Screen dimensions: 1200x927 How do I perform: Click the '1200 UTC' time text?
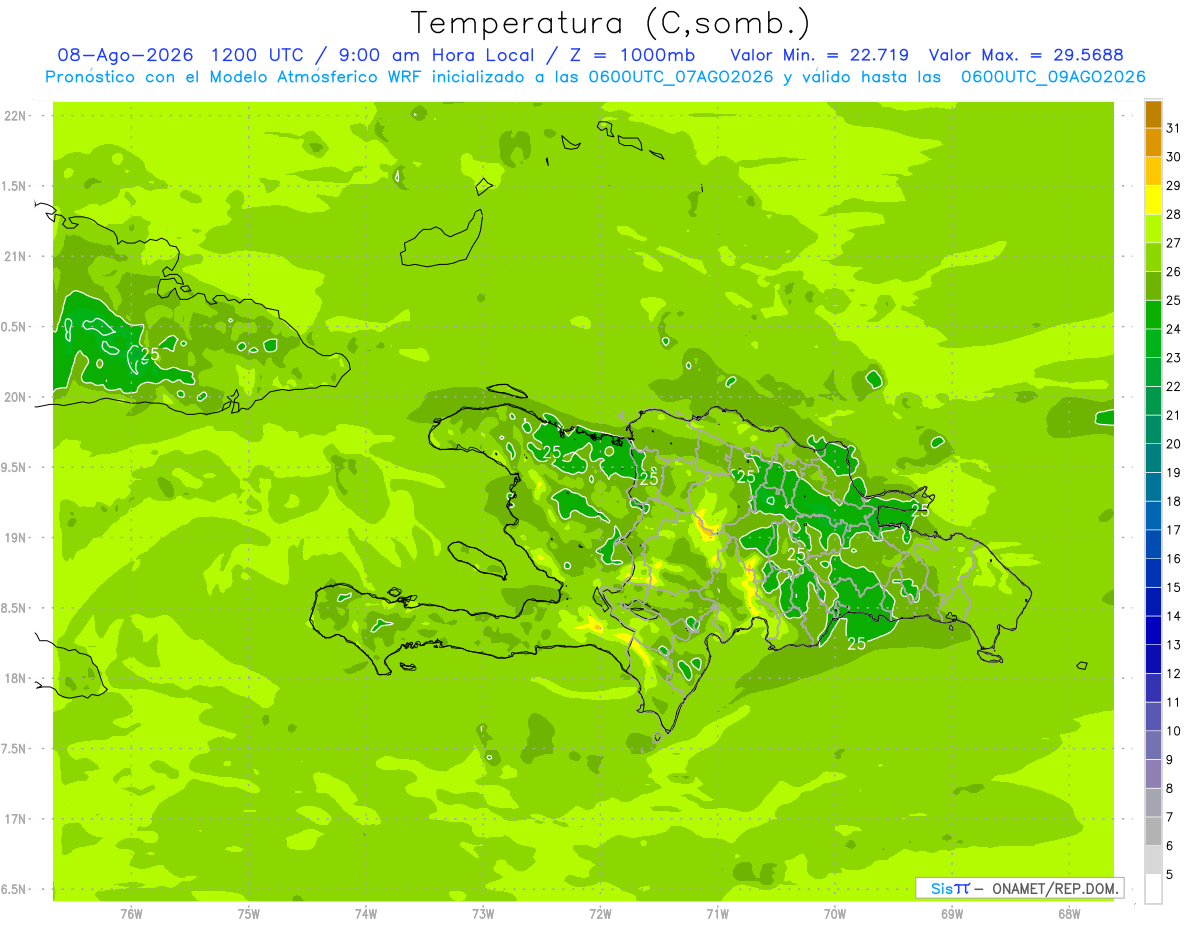(x=259, y=55)
